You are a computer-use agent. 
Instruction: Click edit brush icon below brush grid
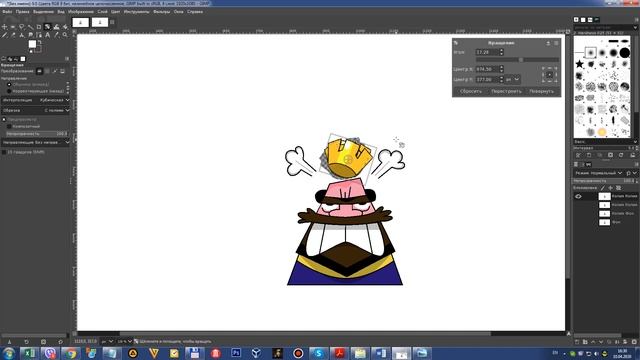[578, 156]
